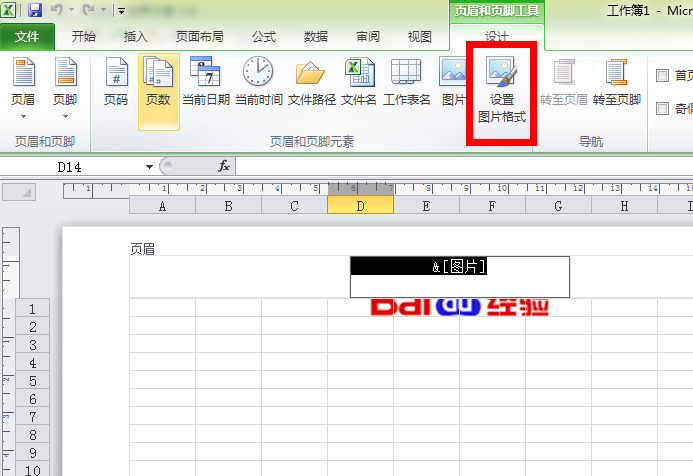Switch to the 设计 Design tab
693x476 pixels.
click(496, 36)
